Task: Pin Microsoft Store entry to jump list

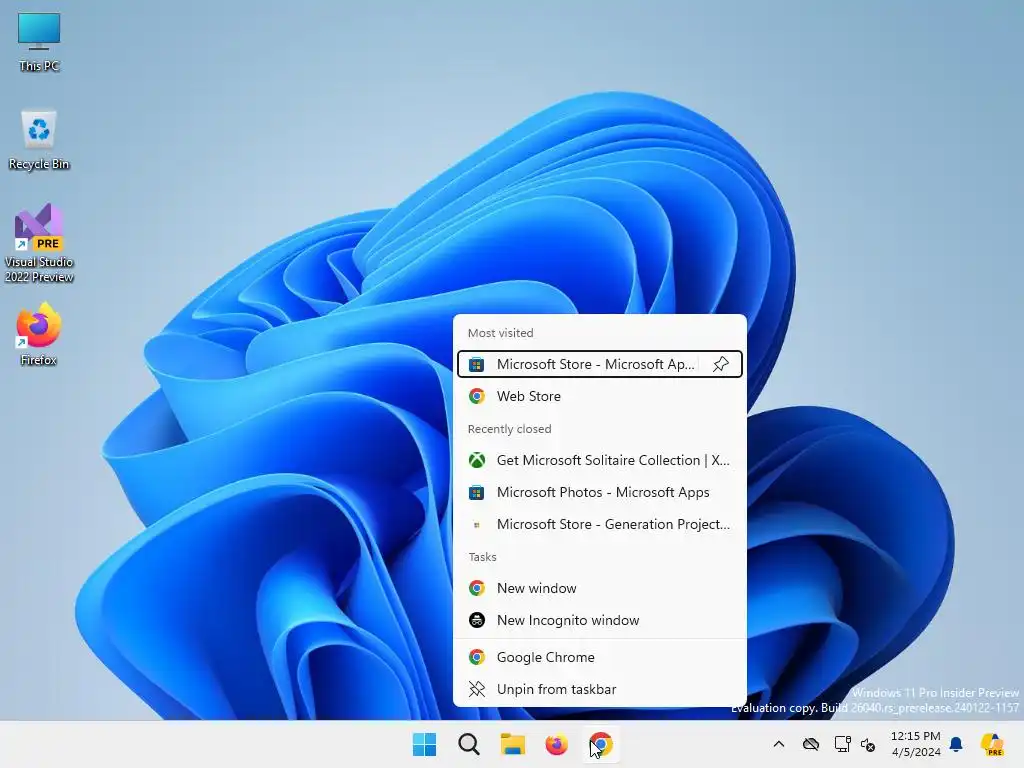Action: (x=721, y=364)
